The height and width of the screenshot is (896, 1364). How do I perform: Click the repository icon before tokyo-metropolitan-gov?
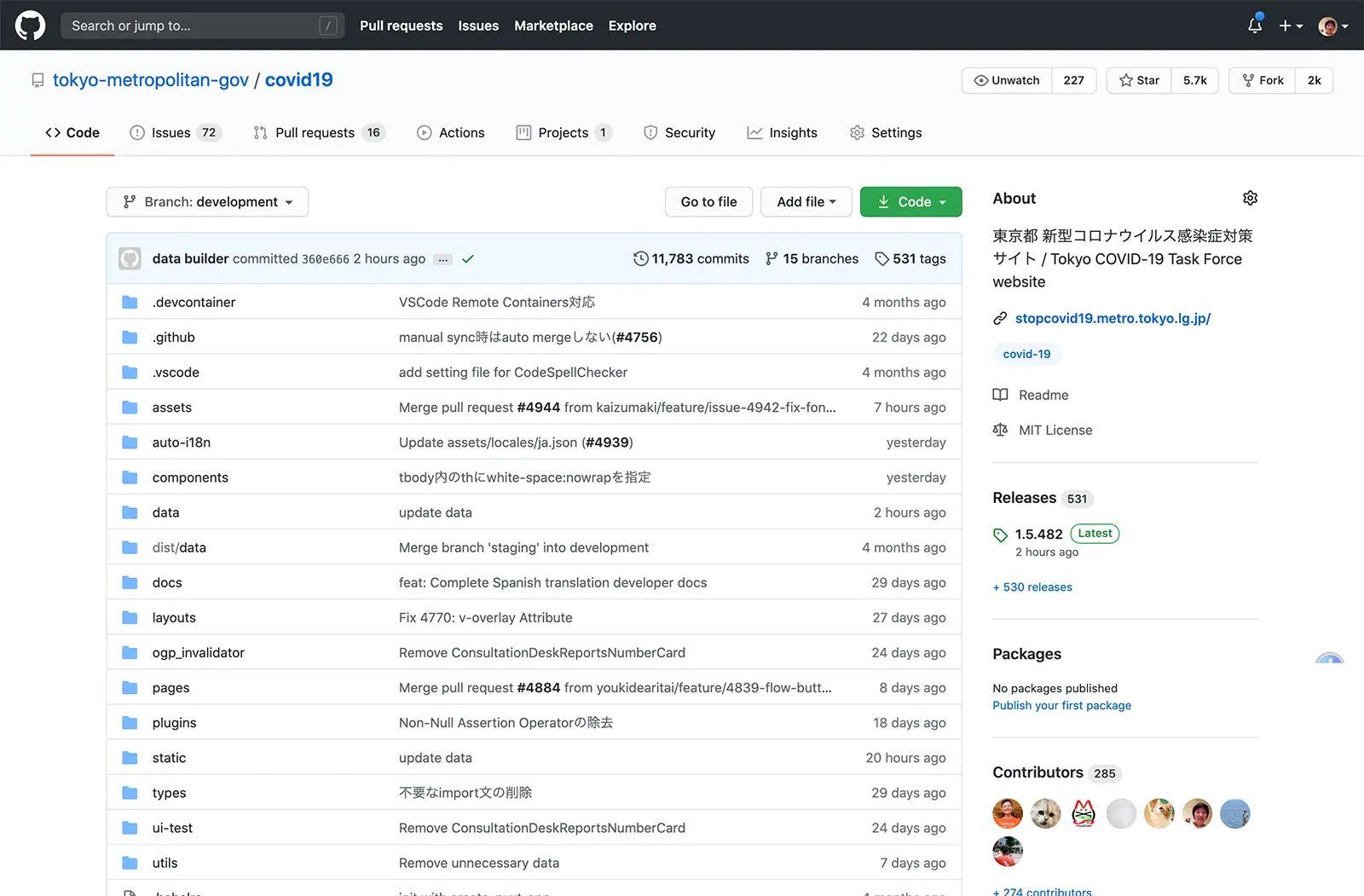pos(38,80)
